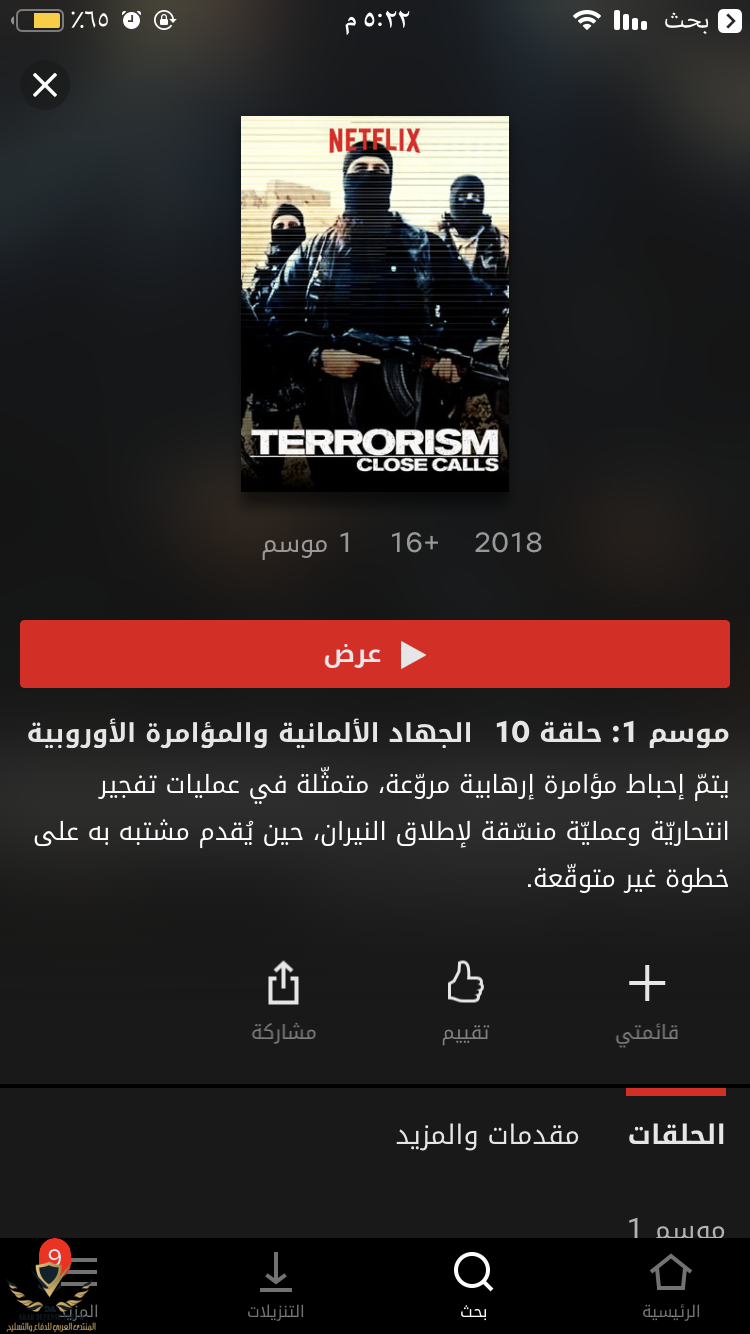Open the مقدمات والمزيد tab
The image size is (750, 1334).
click(x=488, y=1135)
